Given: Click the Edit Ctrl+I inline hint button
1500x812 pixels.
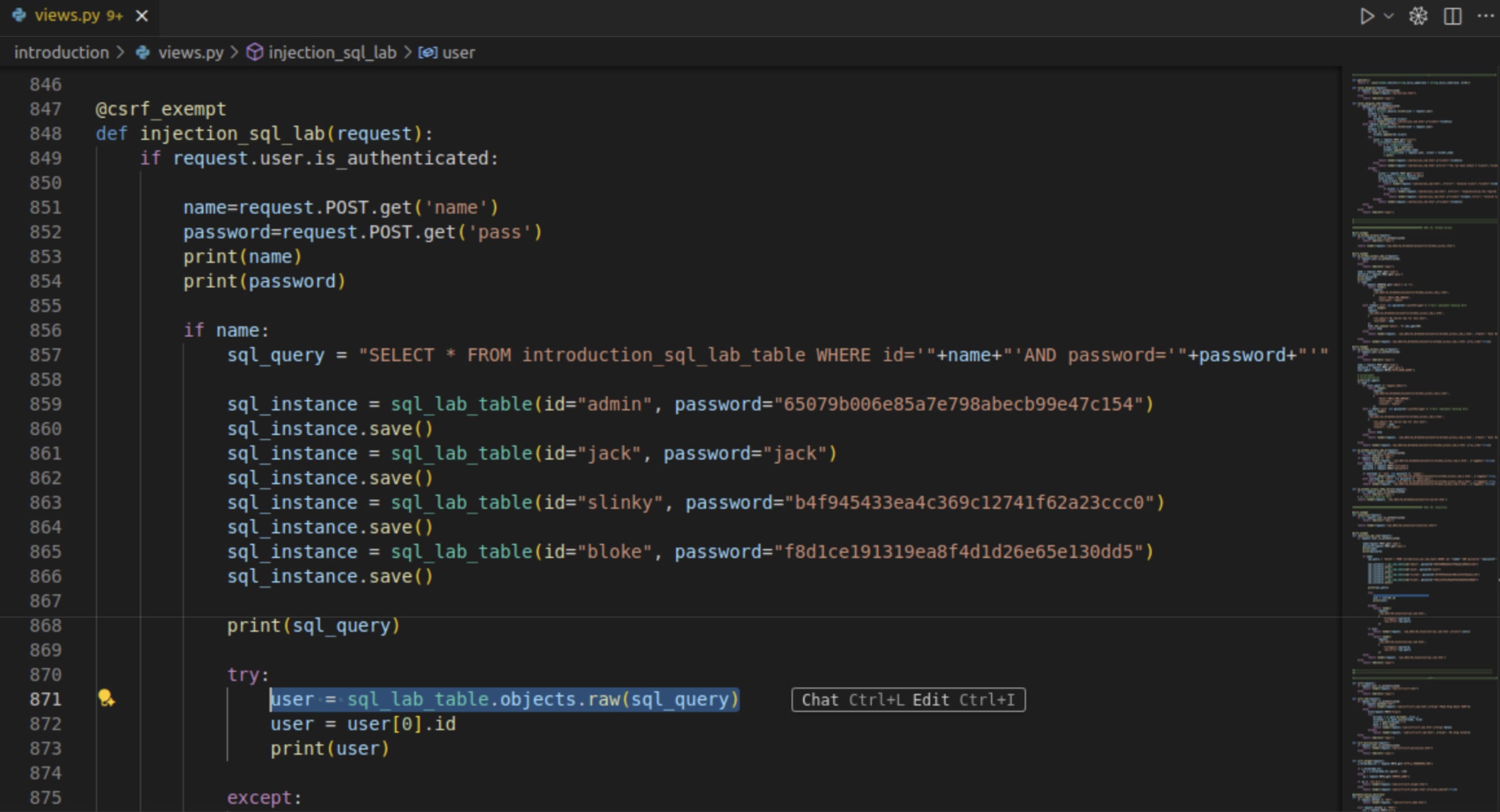Looking at the screenshot, I should point(962,700).
